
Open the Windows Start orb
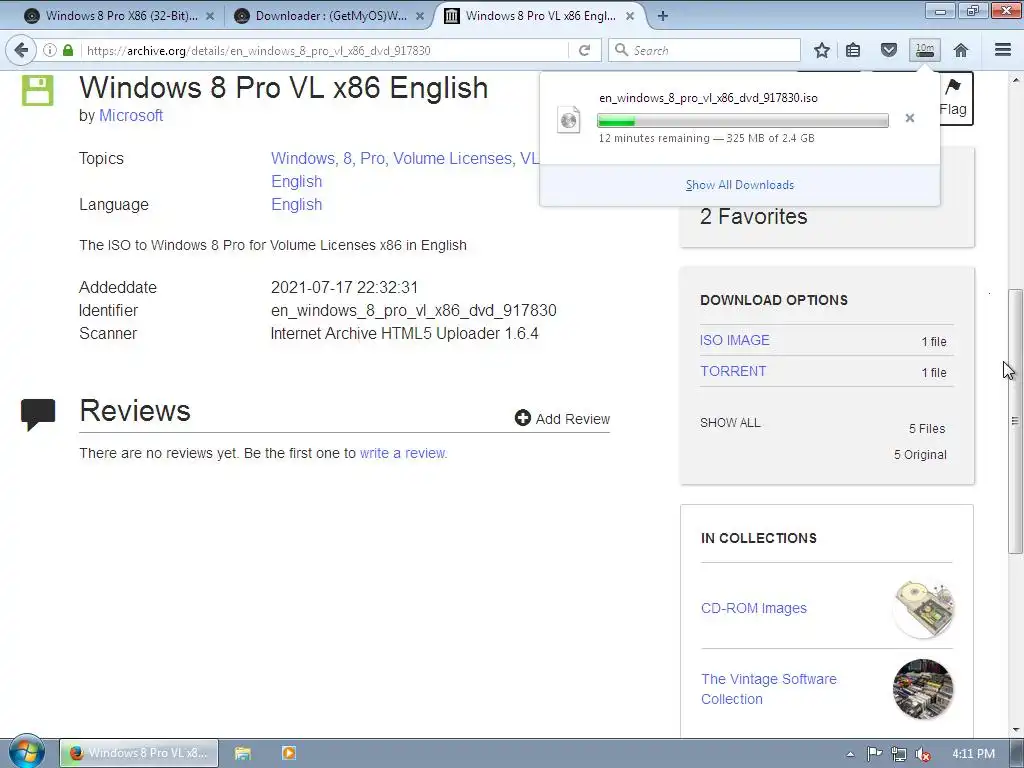click(26, 752)
